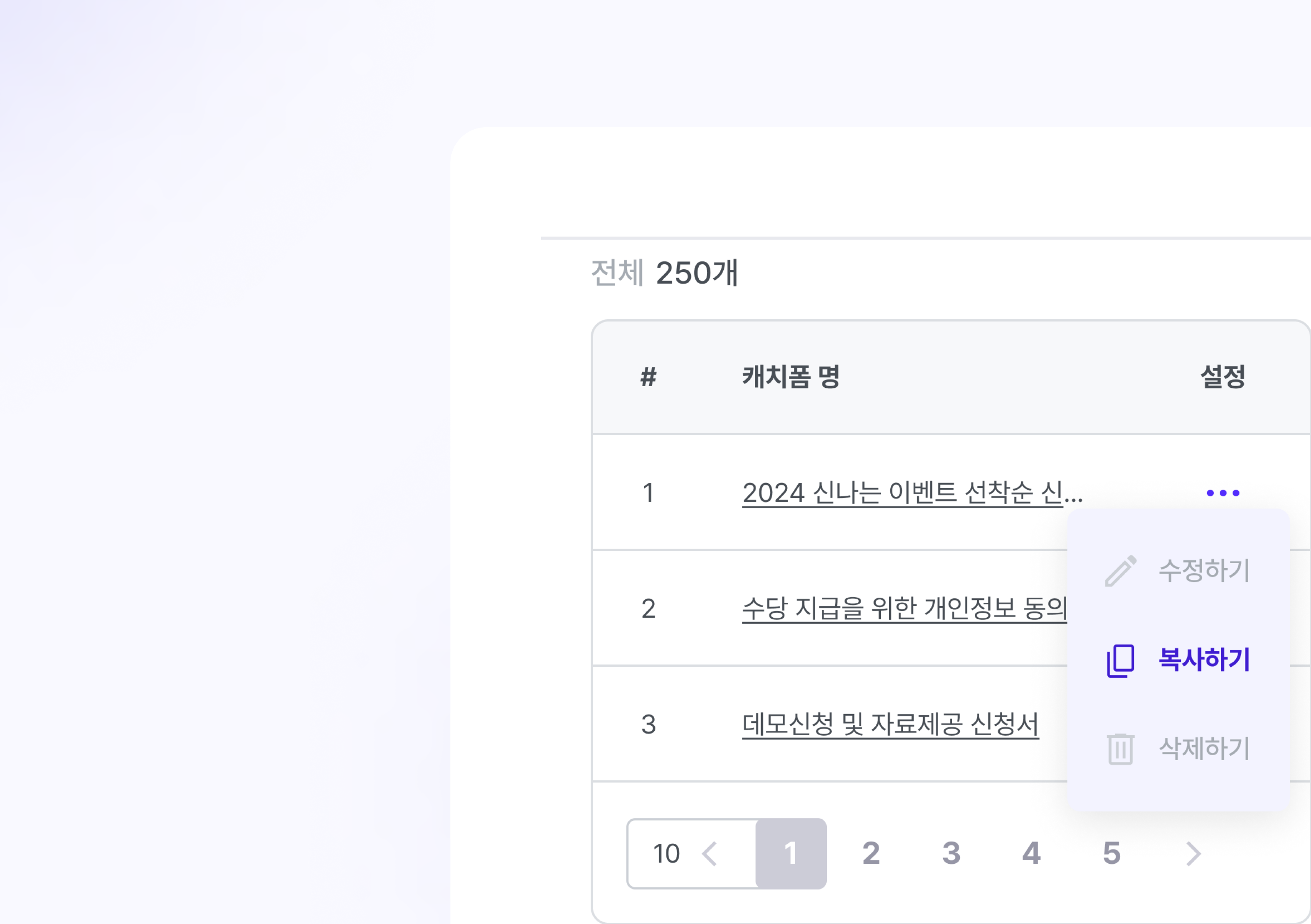
Task: Jump to page 5 in pagination
Action: point(1112,854)
